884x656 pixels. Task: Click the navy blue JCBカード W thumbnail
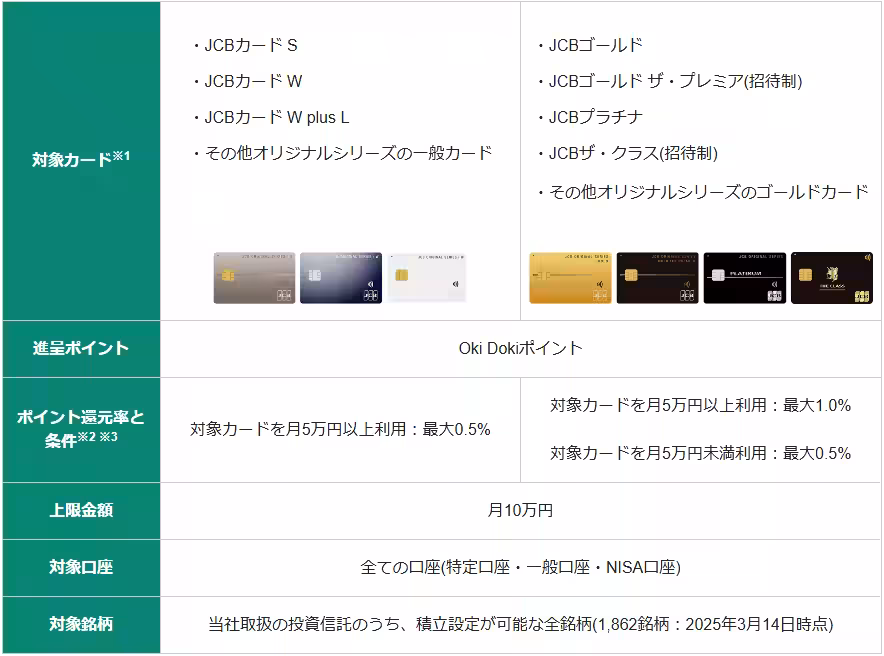point(341,276)
